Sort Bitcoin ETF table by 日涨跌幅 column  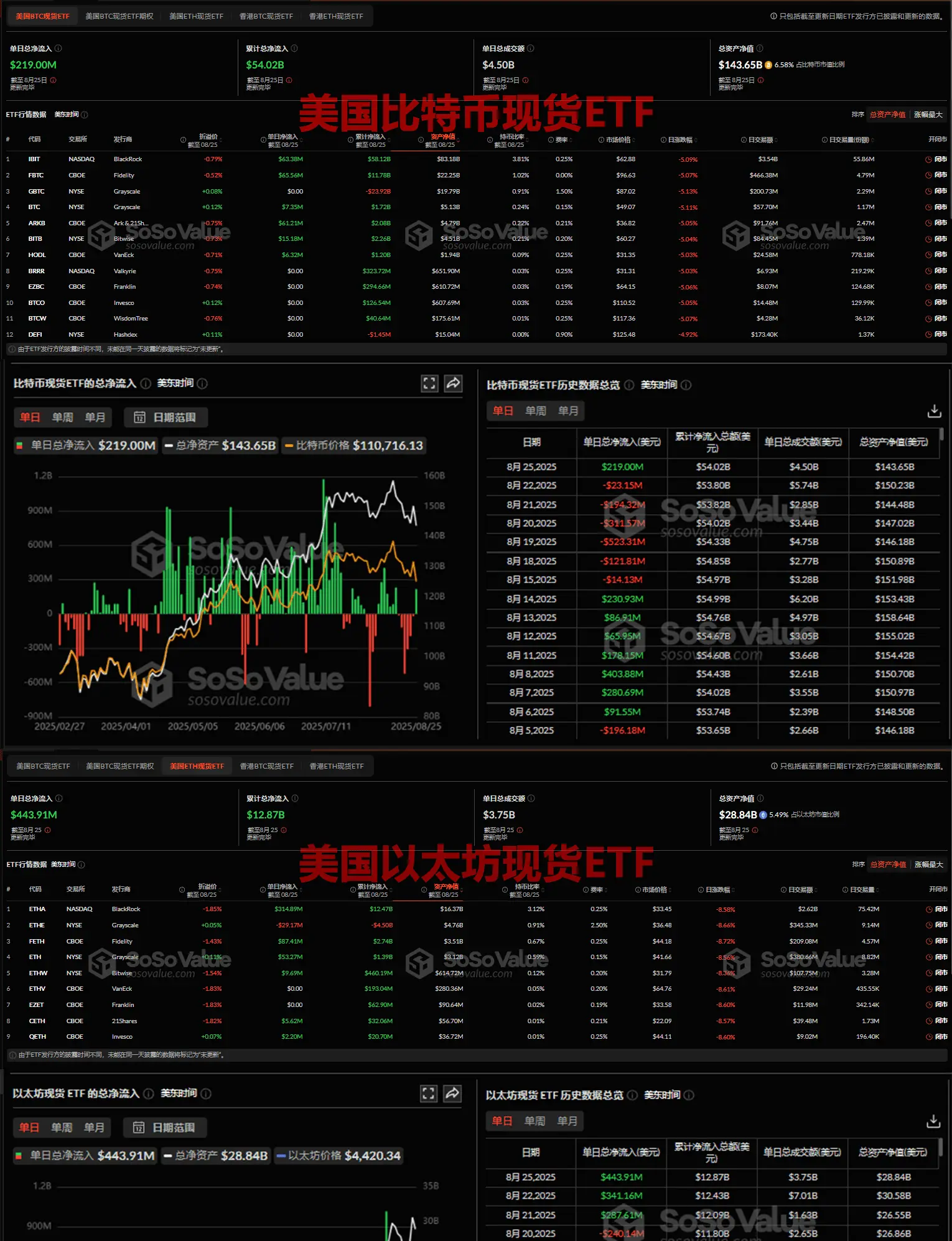[x=679, y=140]
